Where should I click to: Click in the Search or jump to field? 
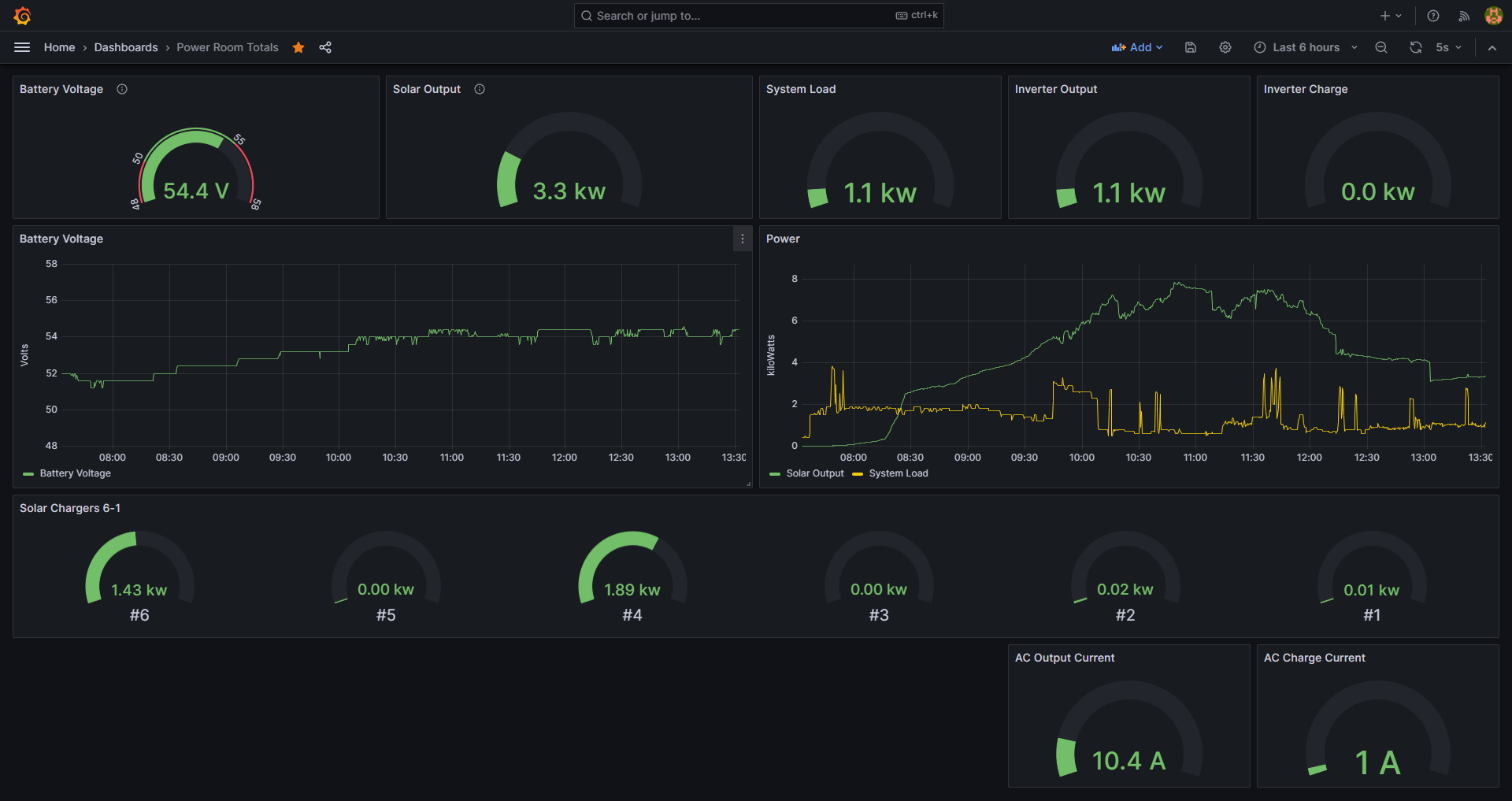(x=759, y=16)
